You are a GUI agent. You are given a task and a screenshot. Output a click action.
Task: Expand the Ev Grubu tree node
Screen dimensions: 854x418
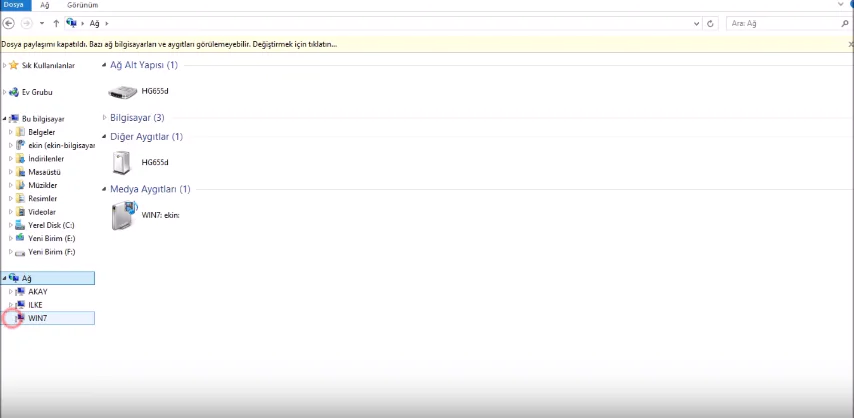click(4, 92)
